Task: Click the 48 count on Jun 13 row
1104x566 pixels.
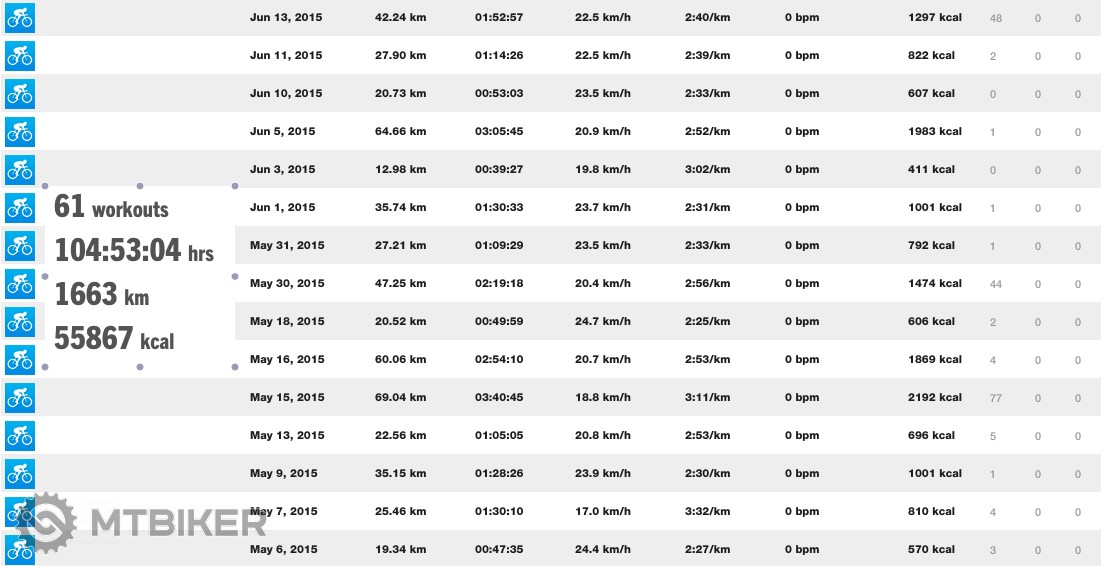Action: click(x=995, y=18)
